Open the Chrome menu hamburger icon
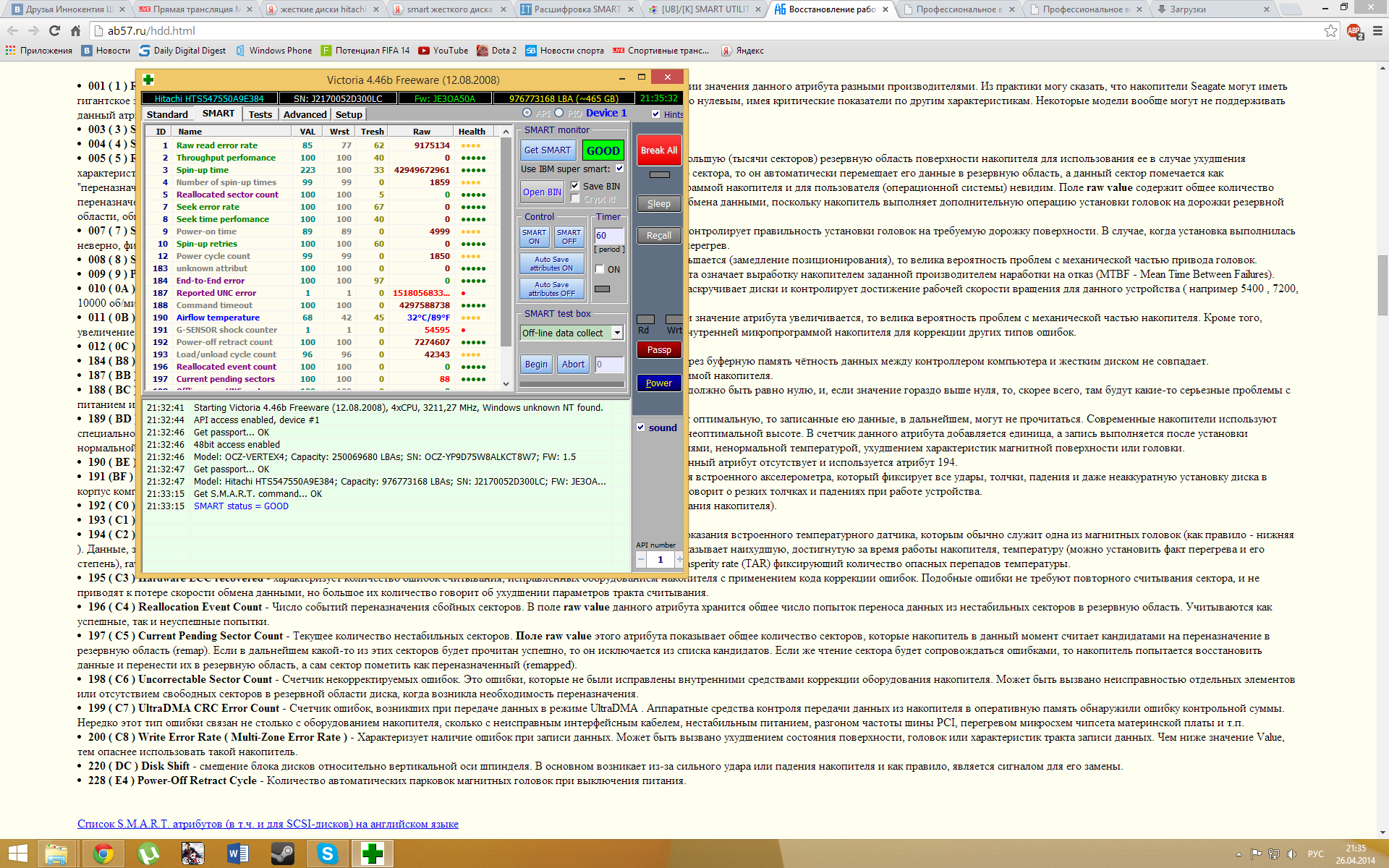The height and width of the screenshot is (868, 1389). 1377,31
